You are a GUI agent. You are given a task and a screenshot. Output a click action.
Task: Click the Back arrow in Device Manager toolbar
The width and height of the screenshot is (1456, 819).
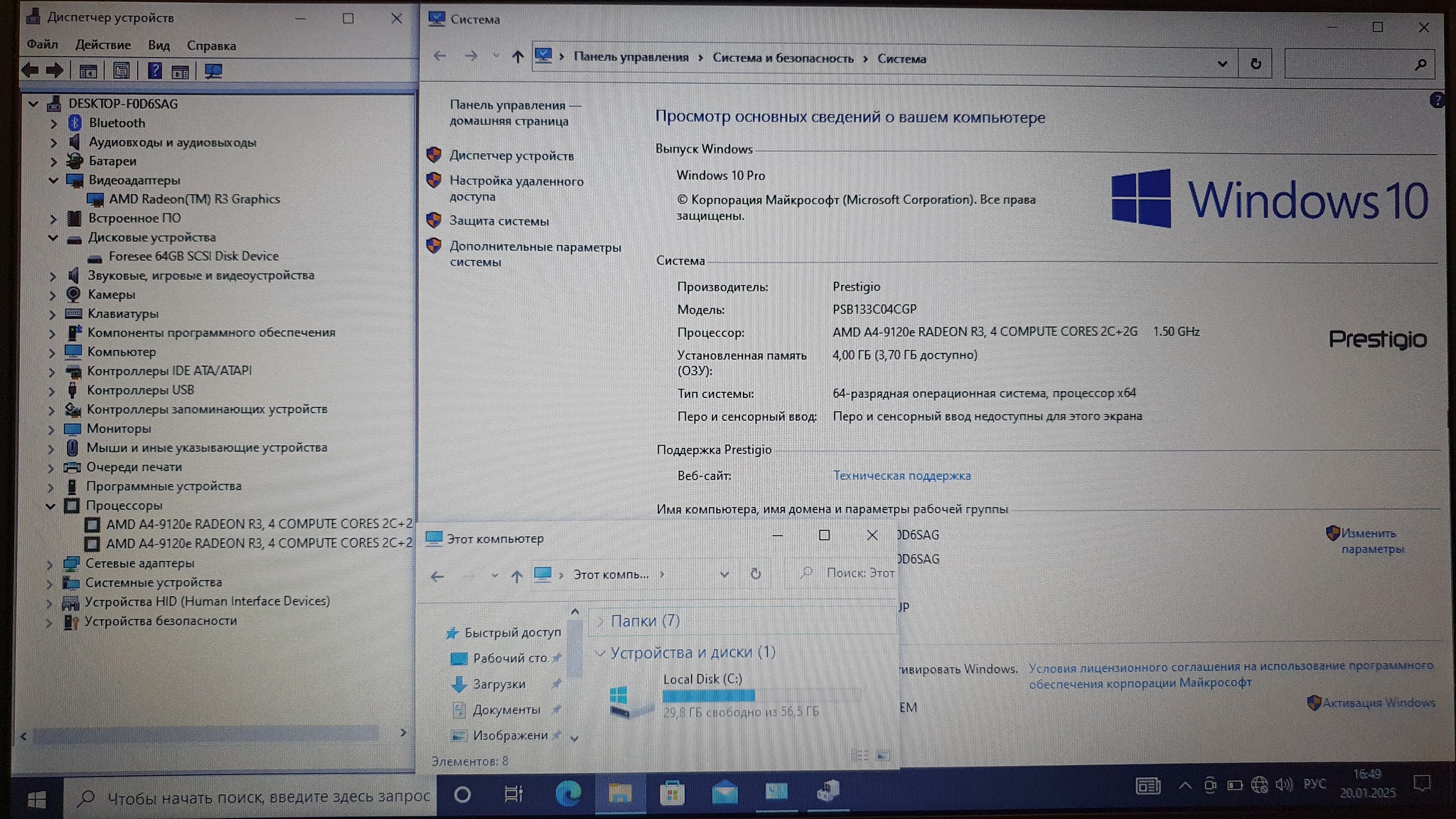coord(30,70)
